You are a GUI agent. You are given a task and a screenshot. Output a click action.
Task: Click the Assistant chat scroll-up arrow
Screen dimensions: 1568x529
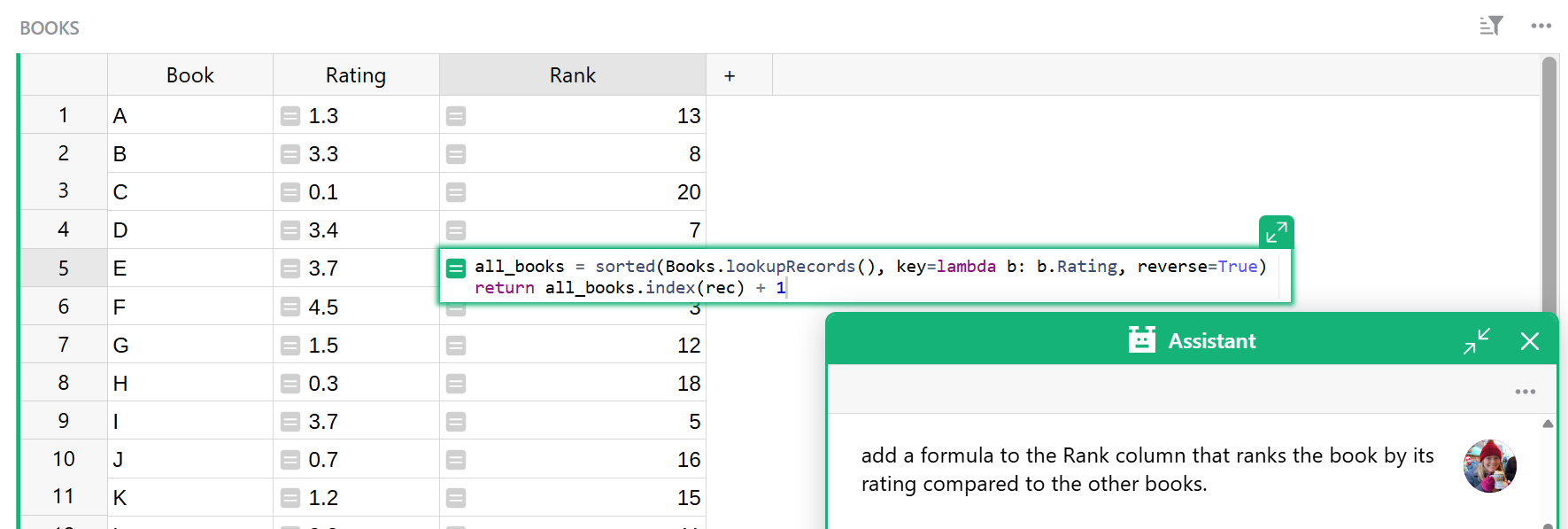1548,424
